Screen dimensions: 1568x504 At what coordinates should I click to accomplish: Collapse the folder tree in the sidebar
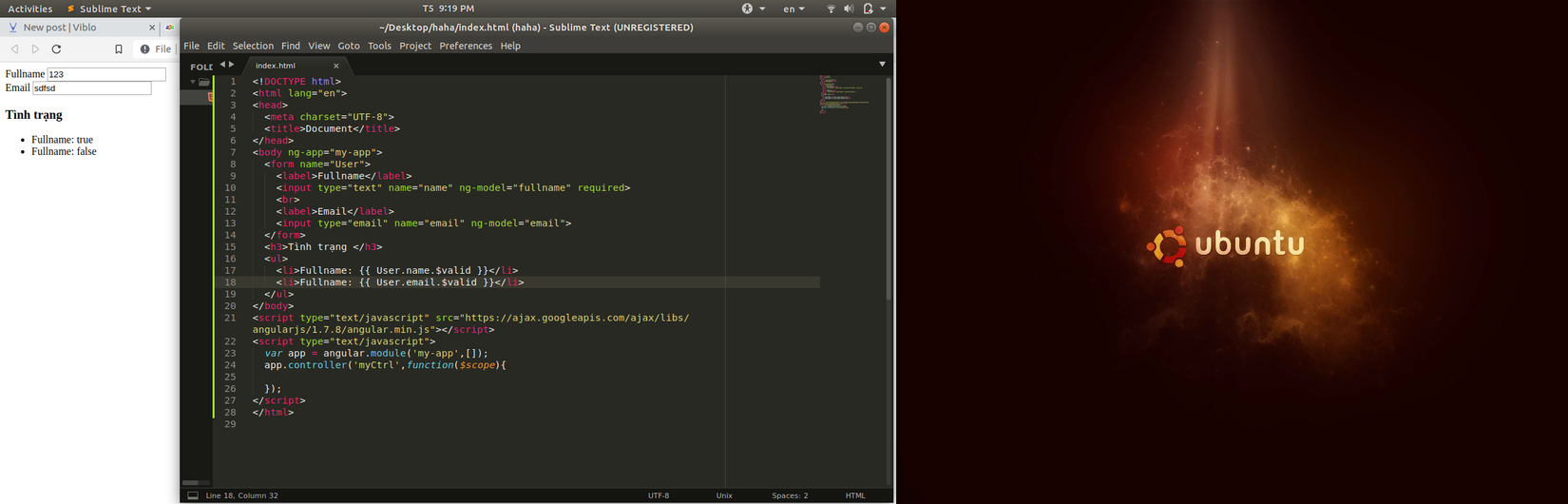193,82
